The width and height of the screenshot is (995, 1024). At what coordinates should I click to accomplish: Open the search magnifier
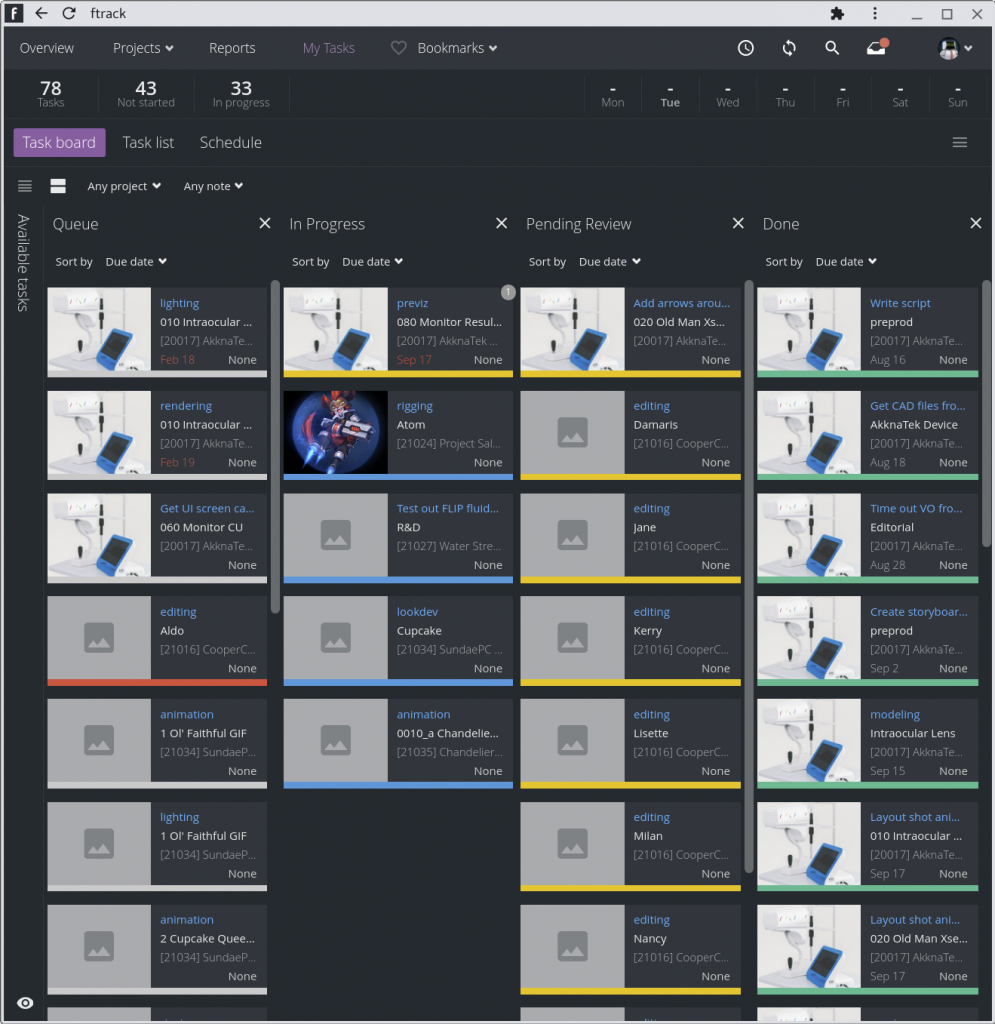(832, 48)
